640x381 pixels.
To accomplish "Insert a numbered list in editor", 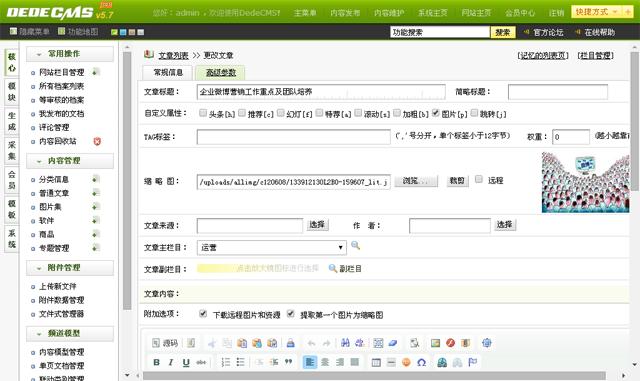I will (226, 362).
